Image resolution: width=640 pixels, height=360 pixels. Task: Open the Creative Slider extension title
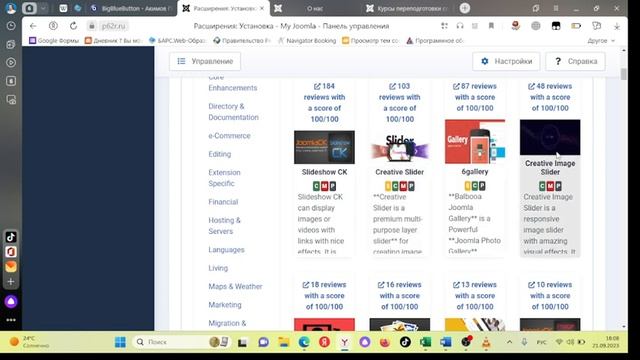(400, 172)
